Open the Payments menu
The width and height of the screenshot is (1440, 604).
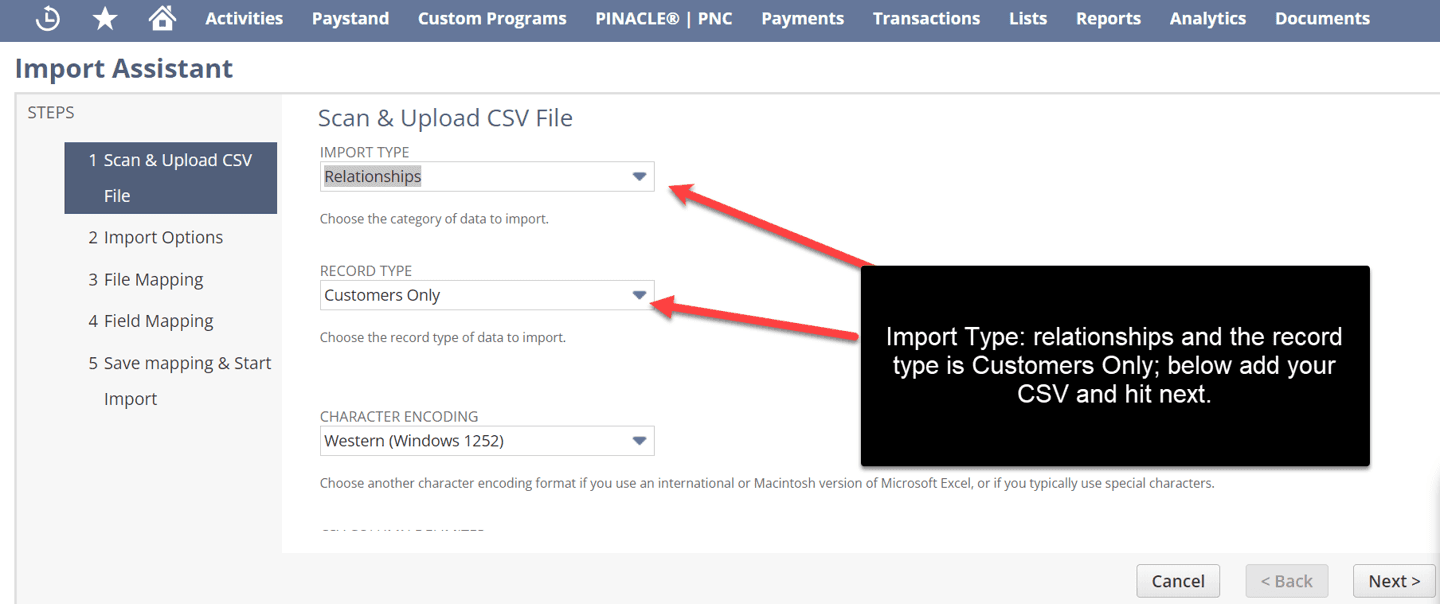tap(802, 18)
